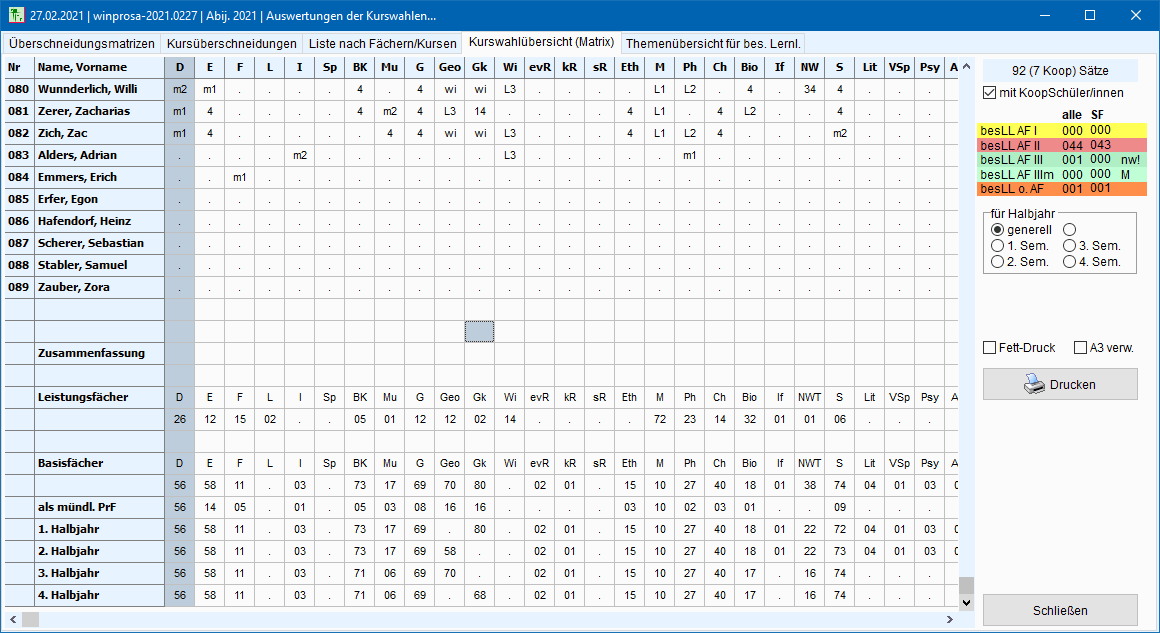This screenshot has width=1160, height=633.
Task: Click the horizontal scrollbar left arrow
Action: coord(12,620)
